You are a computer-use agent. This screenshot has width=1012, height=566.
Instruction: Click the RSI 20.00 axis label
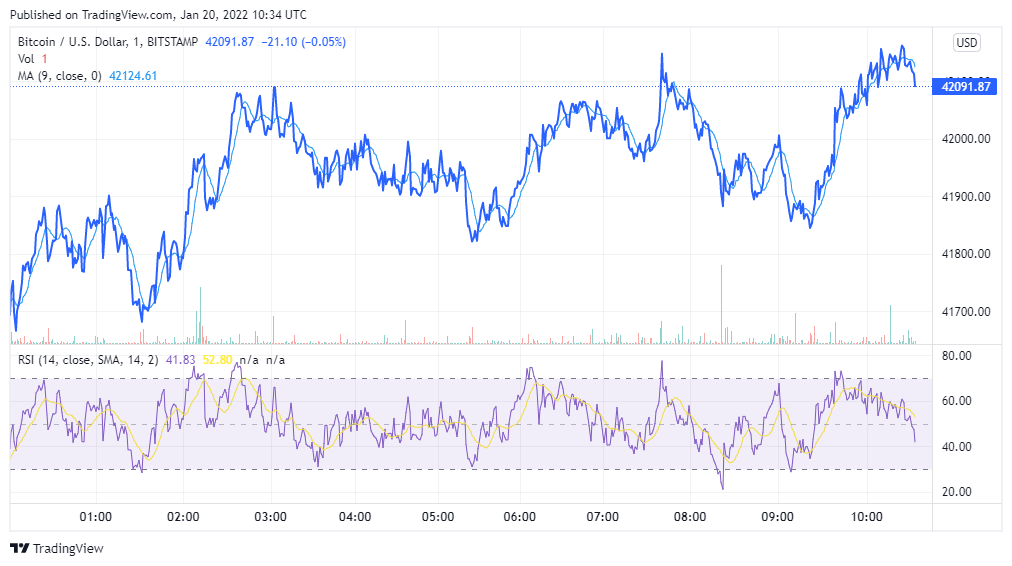coord(956,492)
